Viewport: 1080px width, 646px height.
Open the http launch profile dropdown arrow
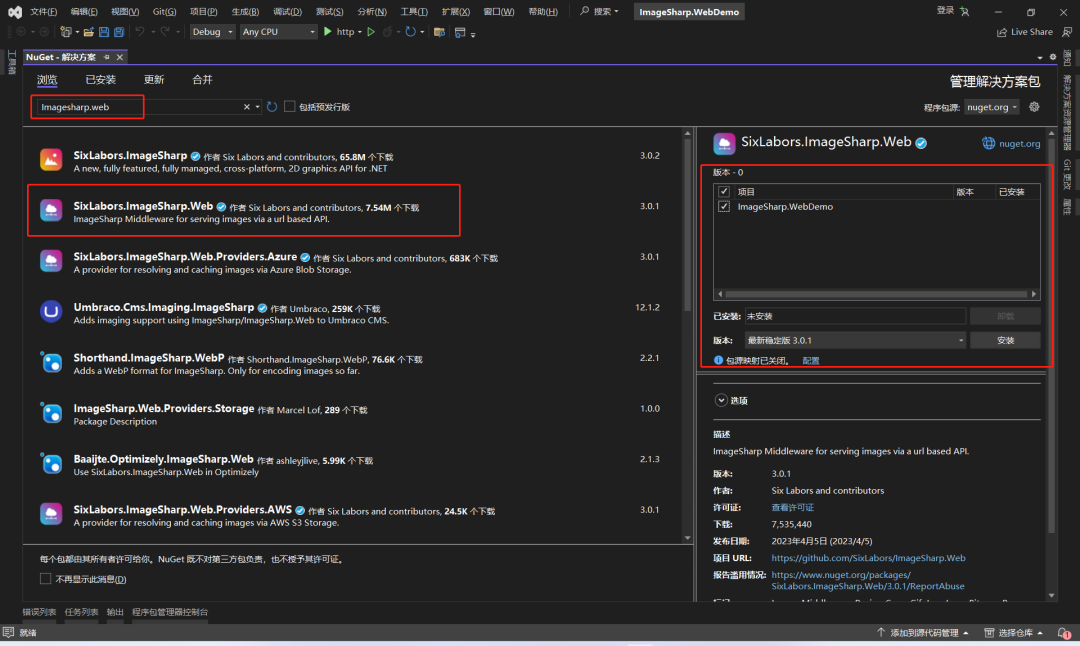click(x=360, y=32)
